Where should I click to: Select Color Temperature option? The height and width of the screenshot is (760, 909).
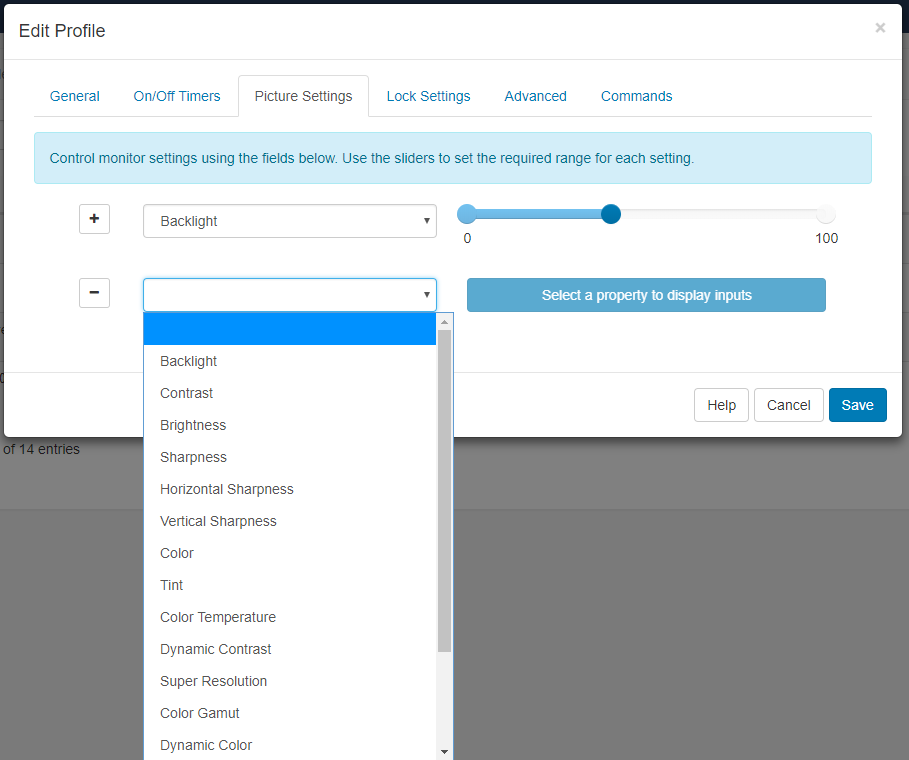coord(218,617)
